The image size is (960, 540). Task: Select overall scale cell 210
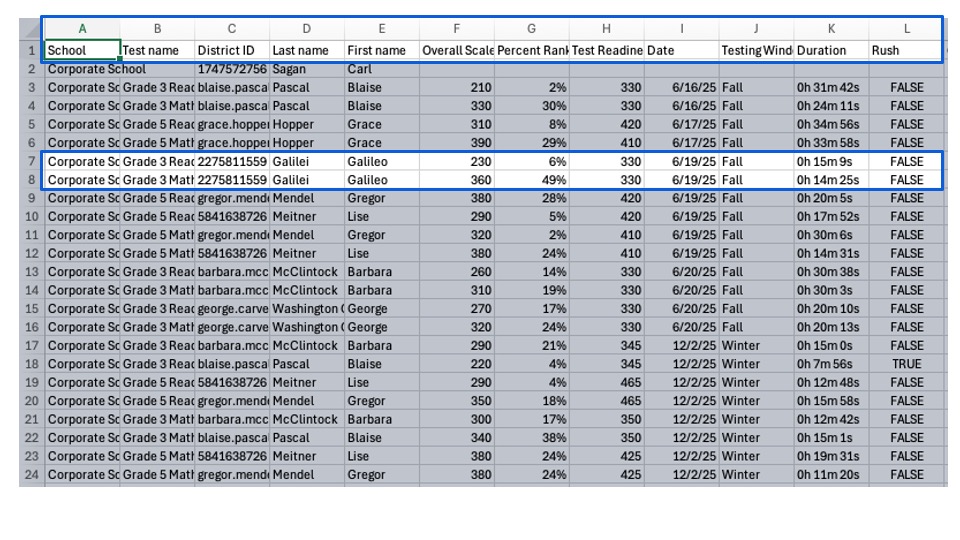tap(457, 88)
